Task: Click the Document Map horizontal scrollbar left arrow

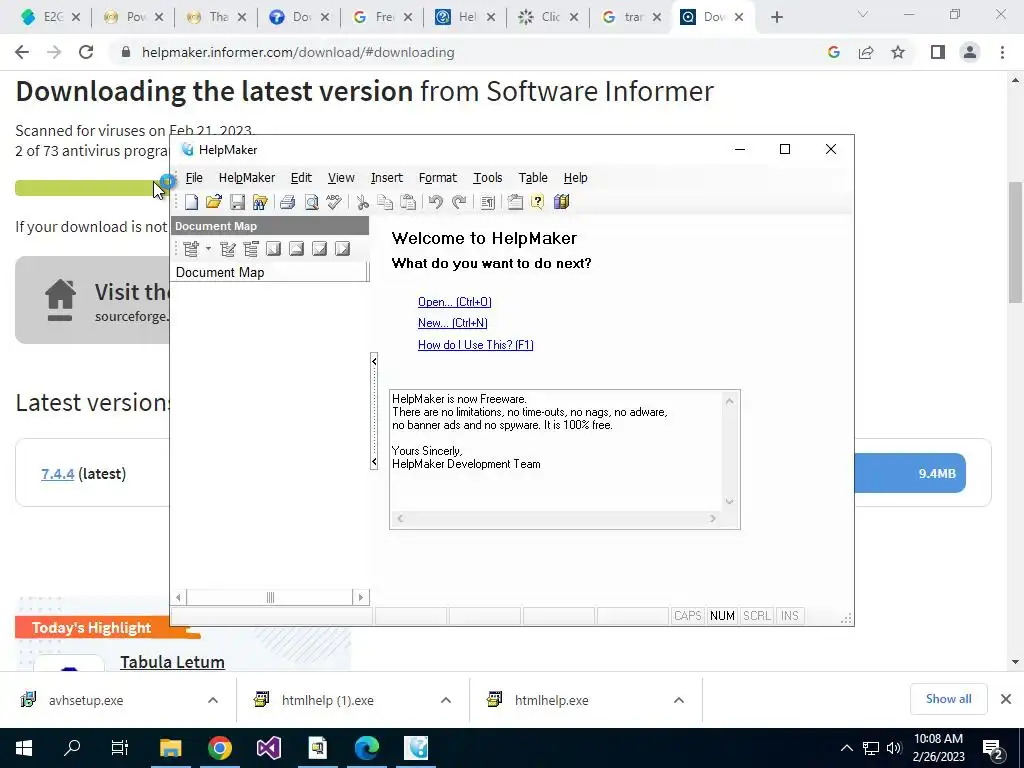Action: (x=179, y=597)
